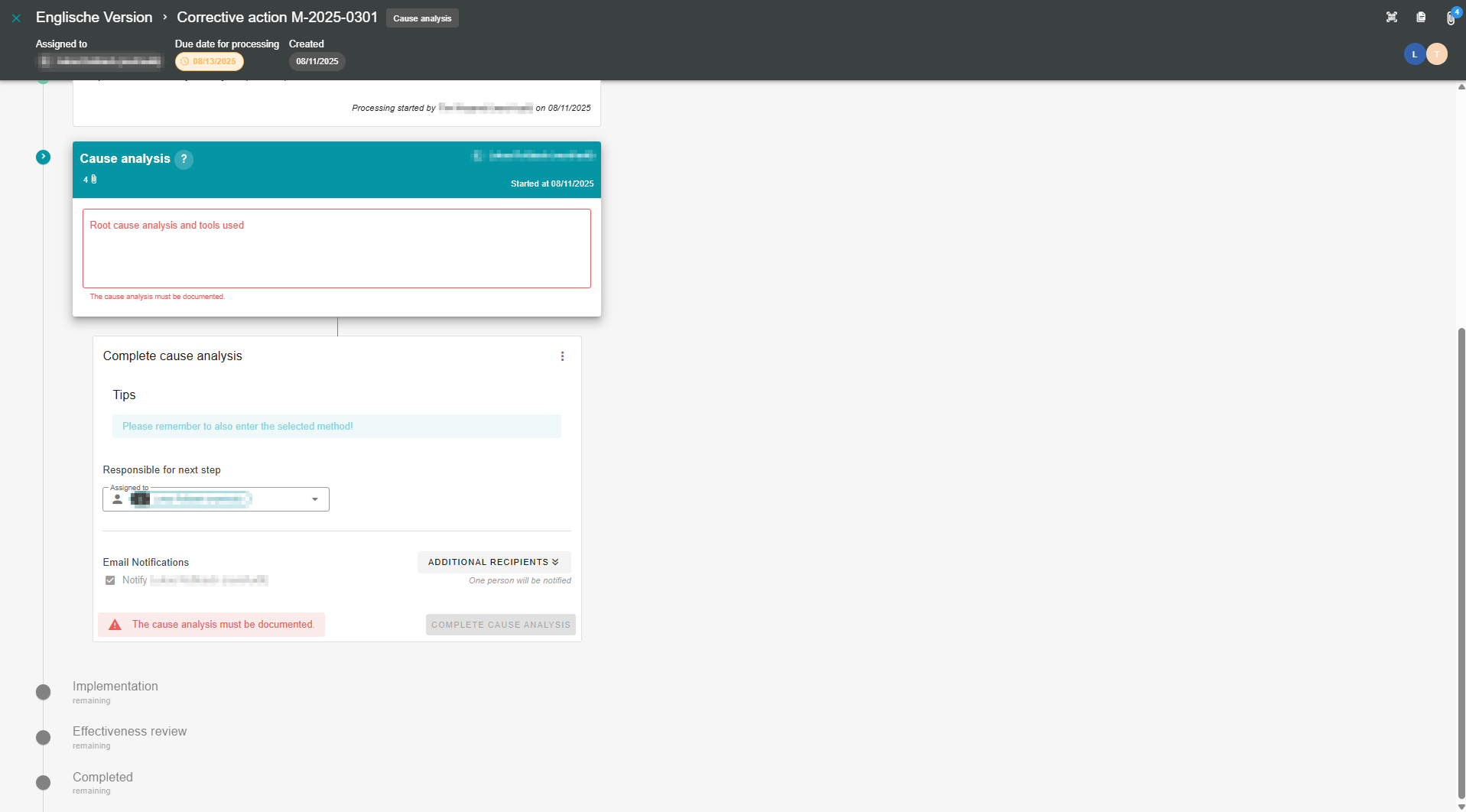Expand Additional Recipients
The width and height of the screenshot is (1466, 812).
493,562
